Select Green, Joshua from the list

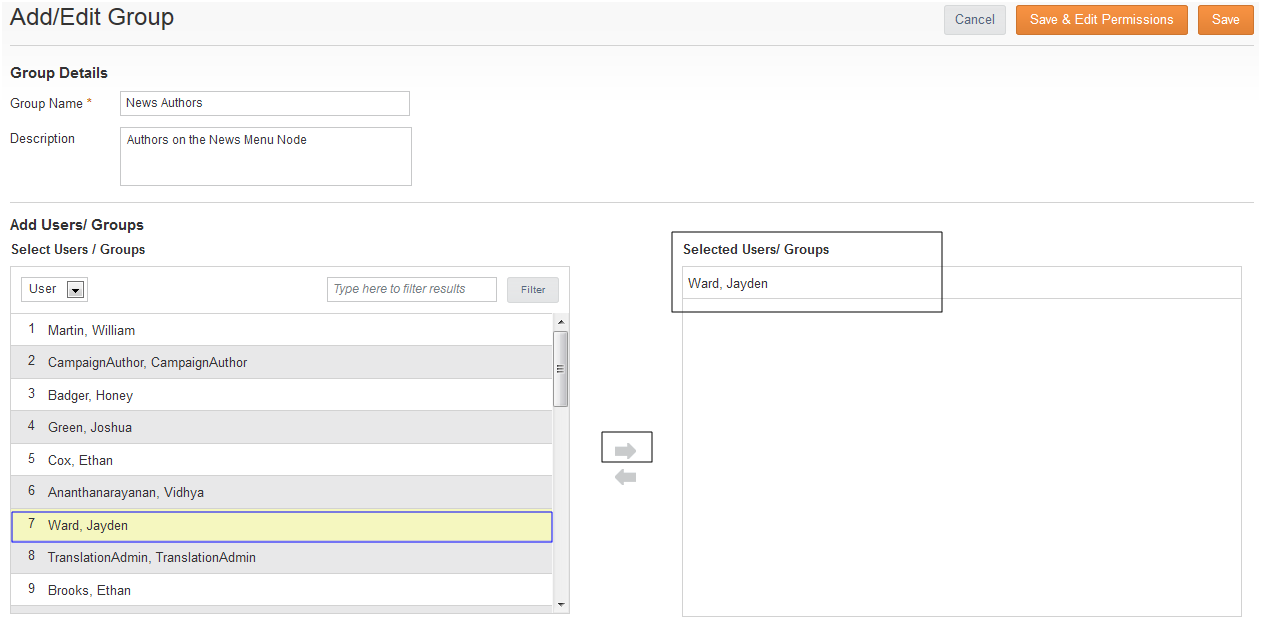click(90, 427)
